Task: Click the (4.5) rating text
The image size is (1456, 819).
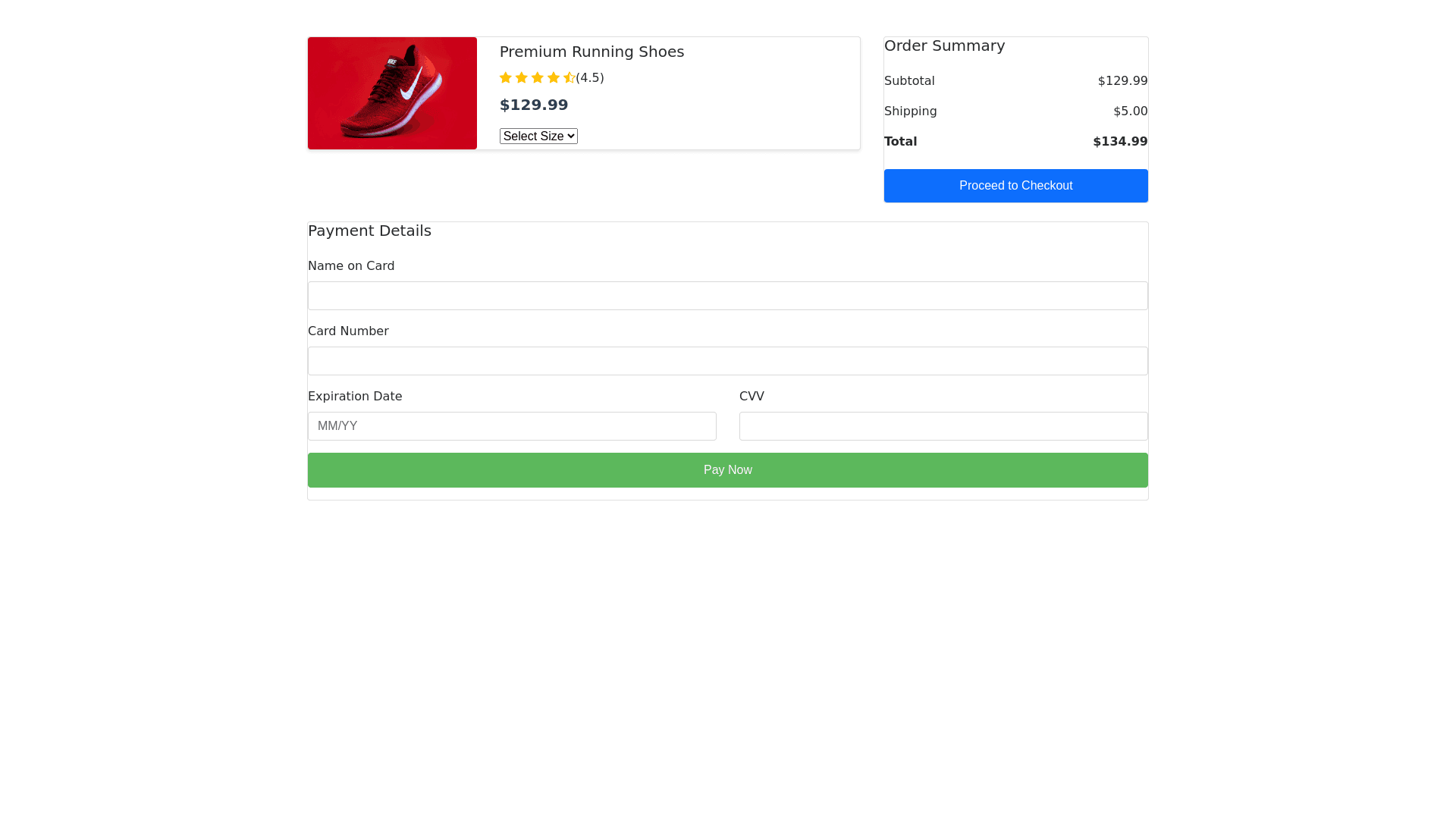Action: (590, 77)
